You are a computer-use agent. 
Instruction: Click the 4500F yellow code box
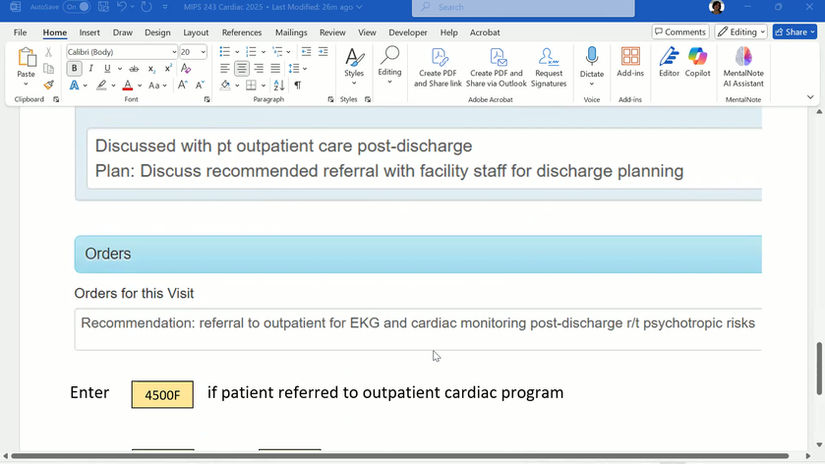click(x=163, y=395)
